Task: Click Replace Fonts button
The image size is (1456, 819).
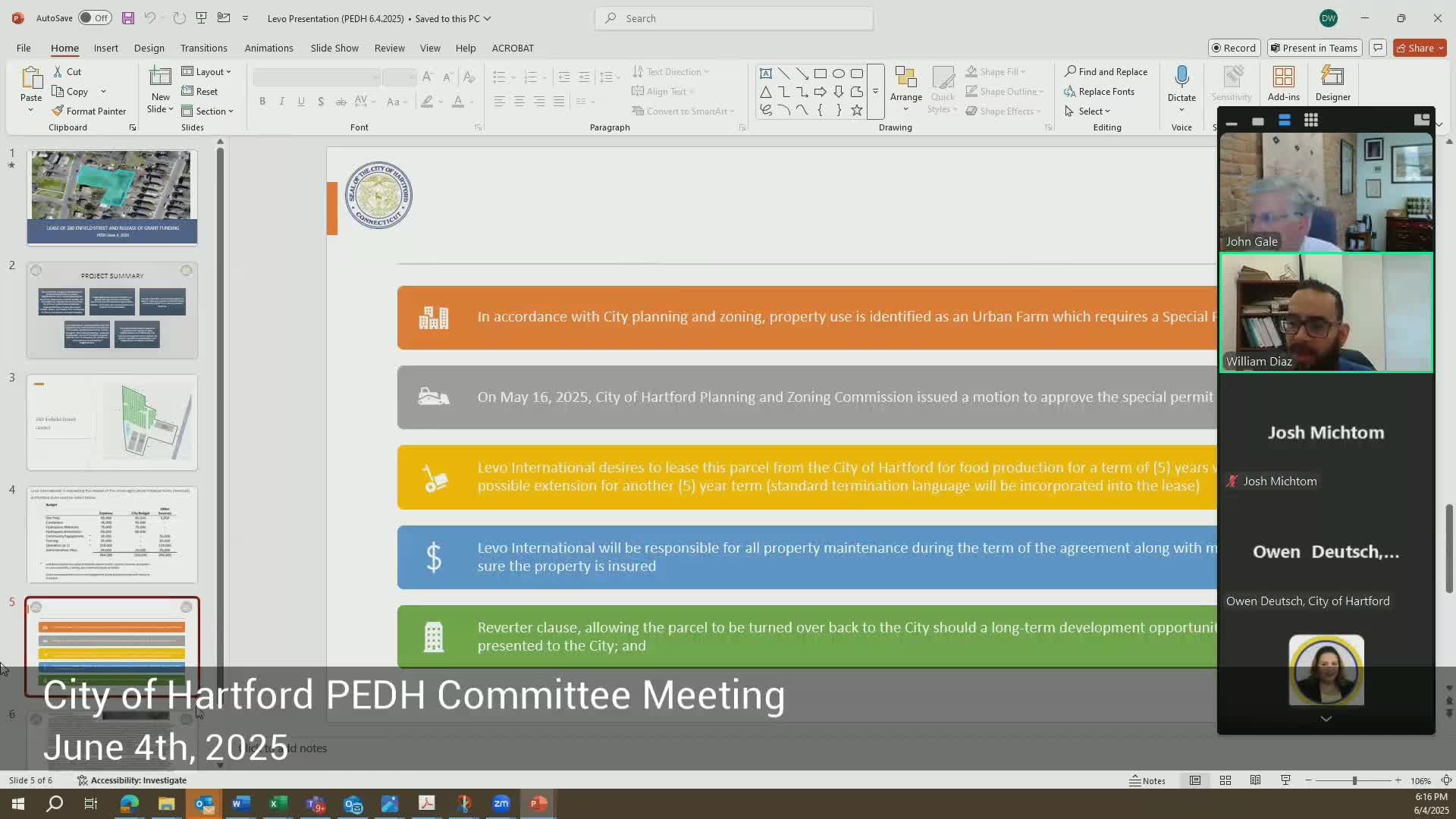Action: (x=1099, y=91)
